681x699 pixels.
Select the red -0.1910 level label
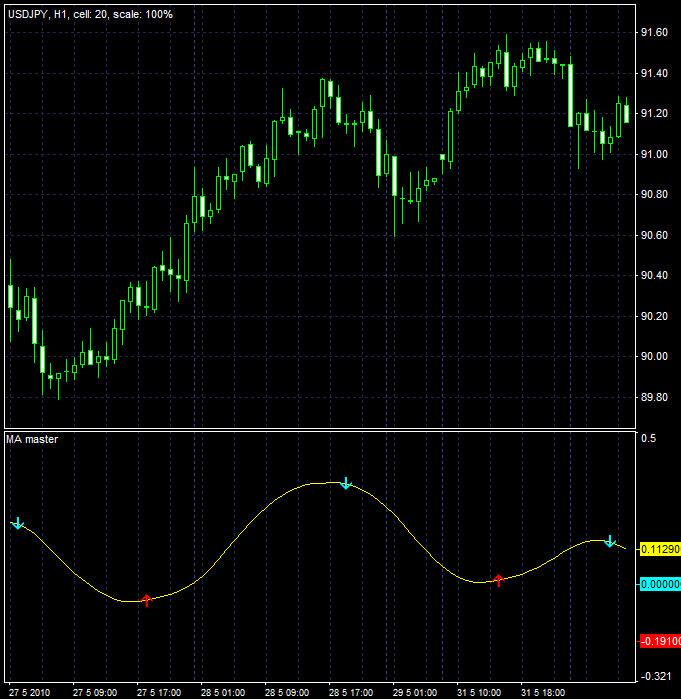(x=660, y=641)
